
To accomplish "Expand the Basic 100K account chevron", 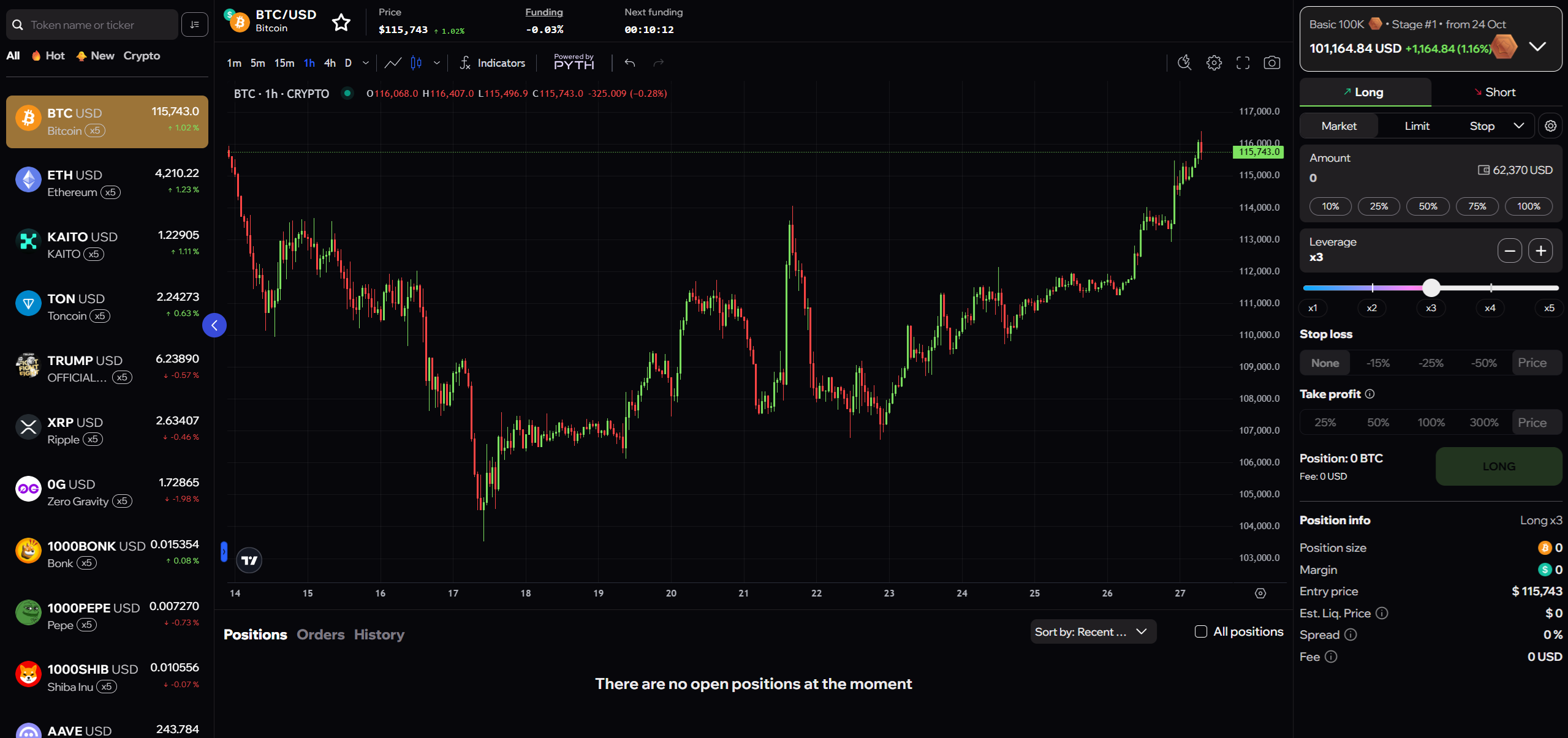I will pyautogui.click(x=1537, y=47).
